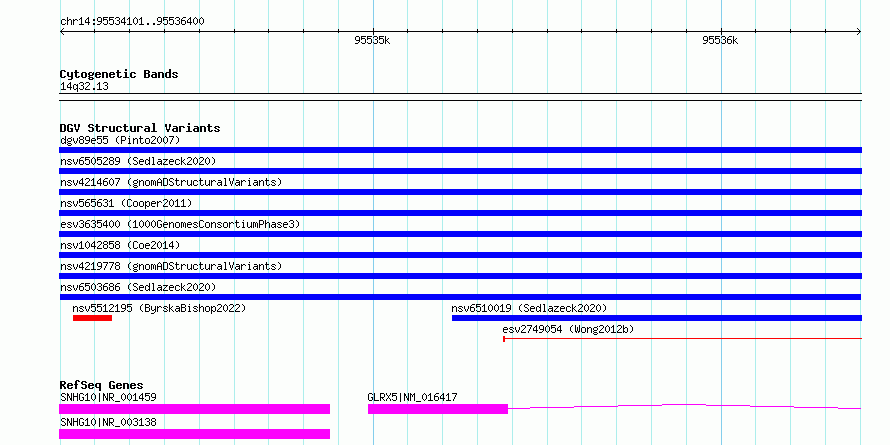
Task: Open the nsv4214607 gnomADStructuralVariants label
Action: pyautogui.click(x=171, y=182)
